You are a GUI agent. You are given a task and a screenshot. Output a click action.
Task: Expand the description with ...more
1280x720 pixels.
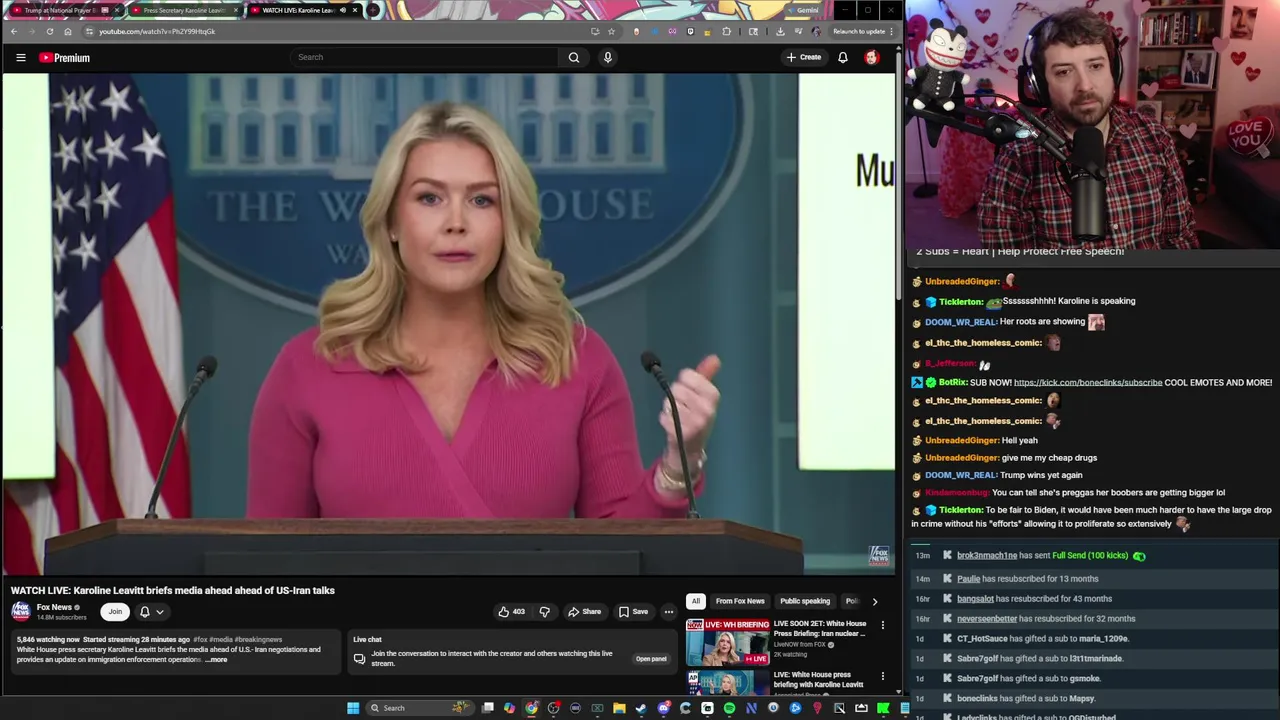click(217, 660)
